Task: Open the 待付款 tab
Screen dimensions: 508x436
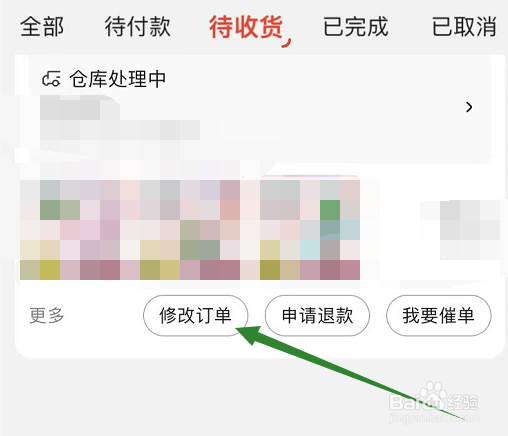Action: (x=137, y=27)
